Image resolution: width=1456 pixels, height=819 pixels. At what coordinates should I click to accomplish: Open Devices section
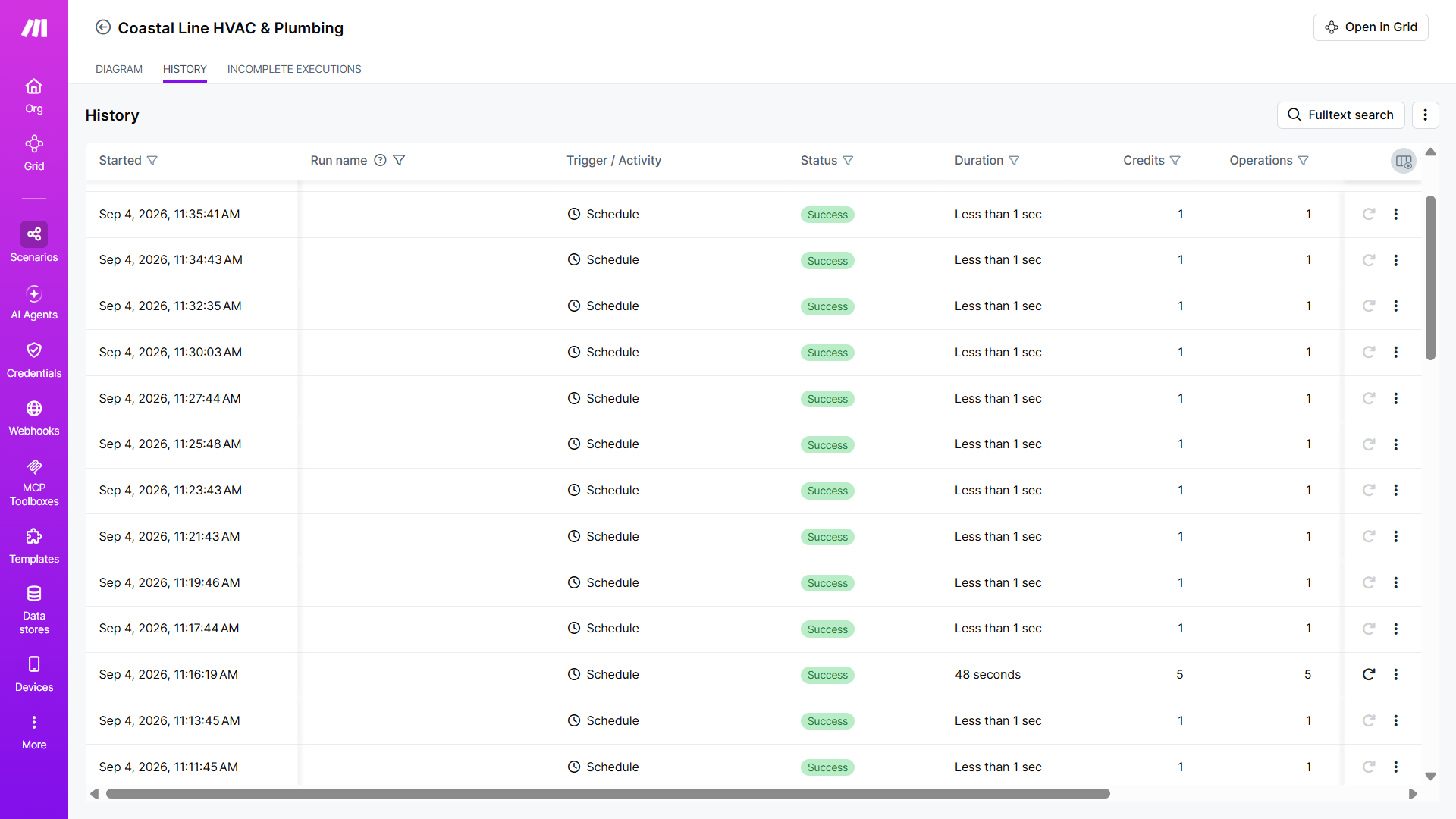click(x=34, y=674)
